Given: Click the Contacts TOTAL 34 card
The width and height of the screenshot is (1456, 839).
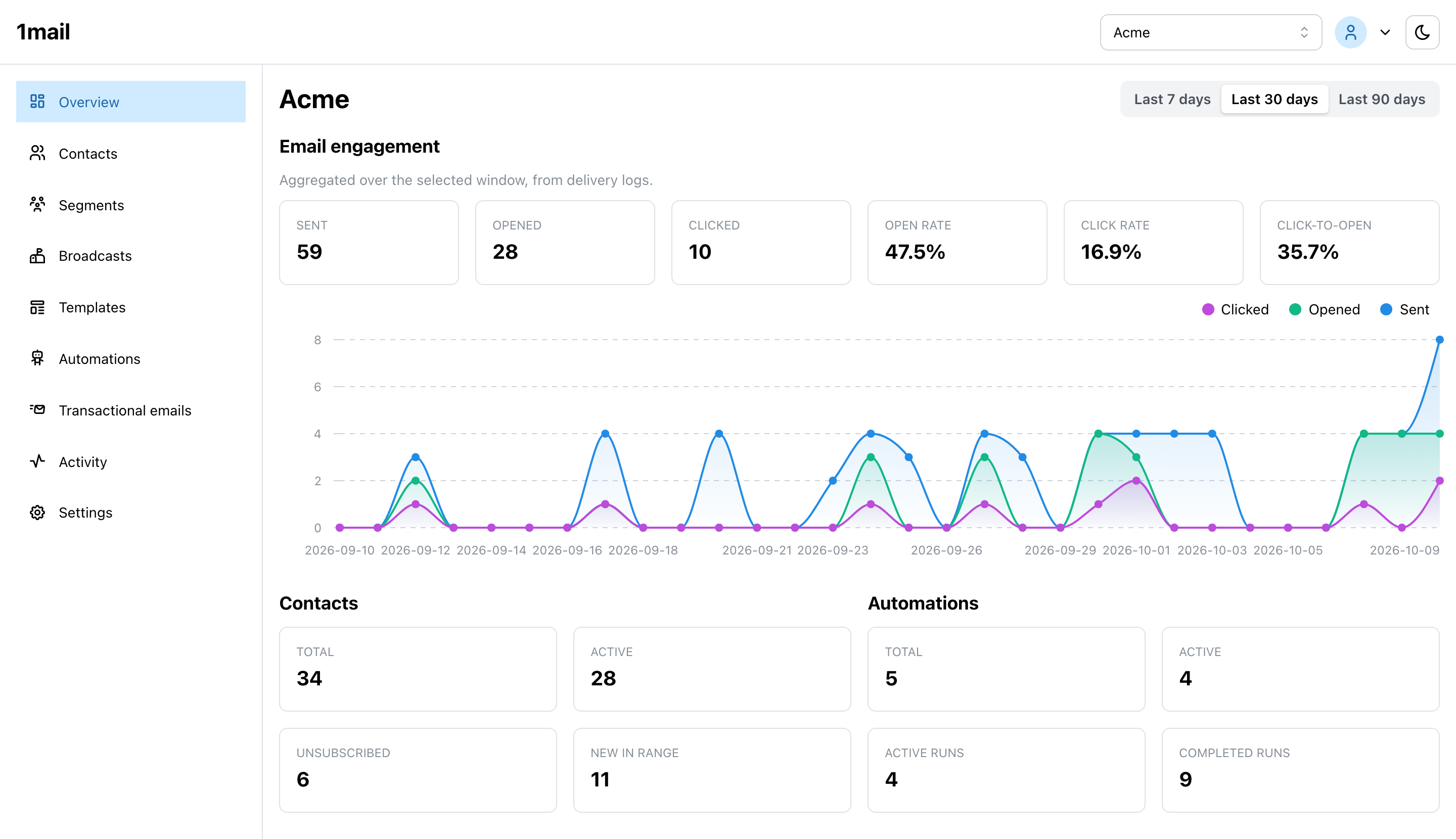Looking at the screenshot, I should tap(418, 669).
